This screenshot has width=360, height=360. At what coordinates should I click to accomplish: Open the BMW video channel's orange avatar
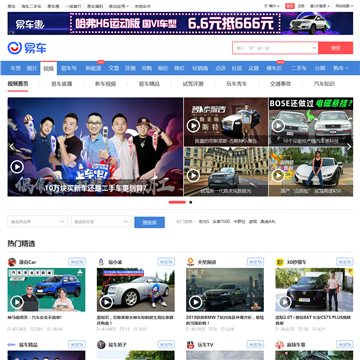tap(190, 262)
